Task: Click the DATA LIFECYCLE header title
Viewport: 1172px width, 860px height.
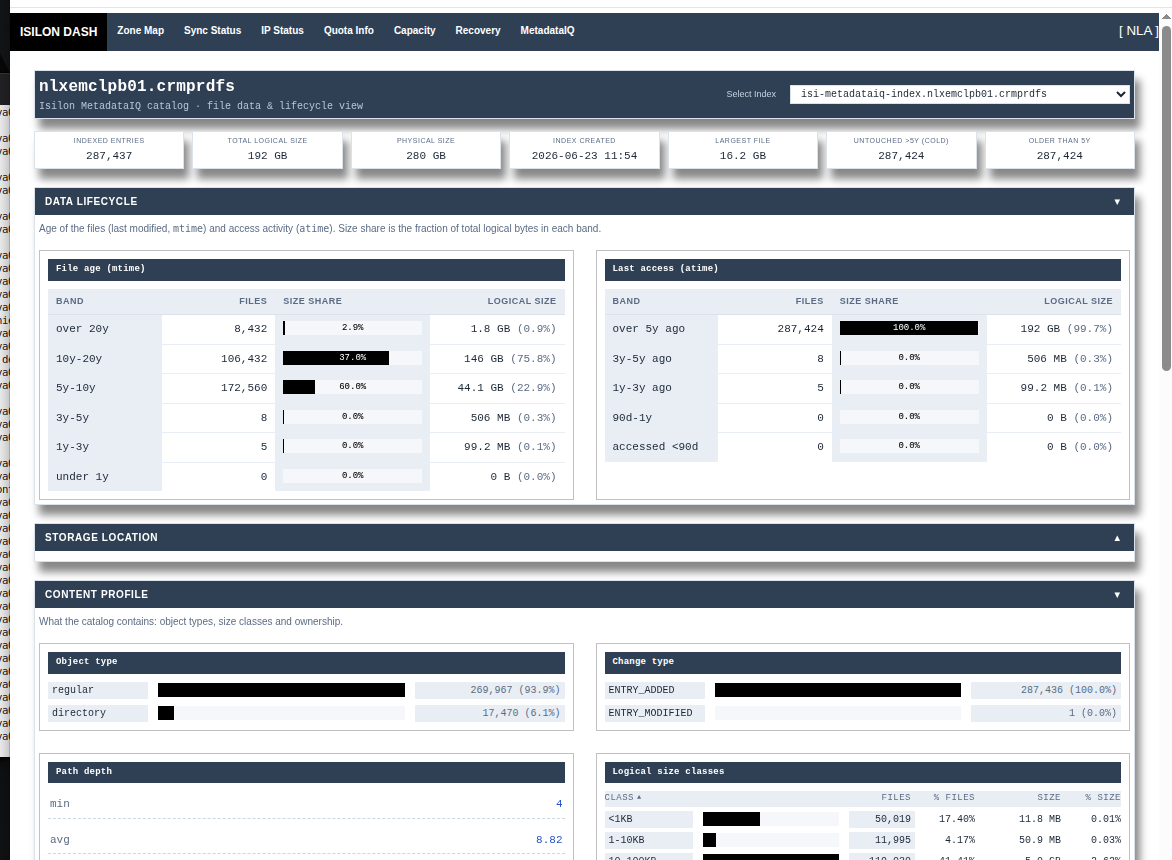Action: pyautogui.click(x=91, y=202)
